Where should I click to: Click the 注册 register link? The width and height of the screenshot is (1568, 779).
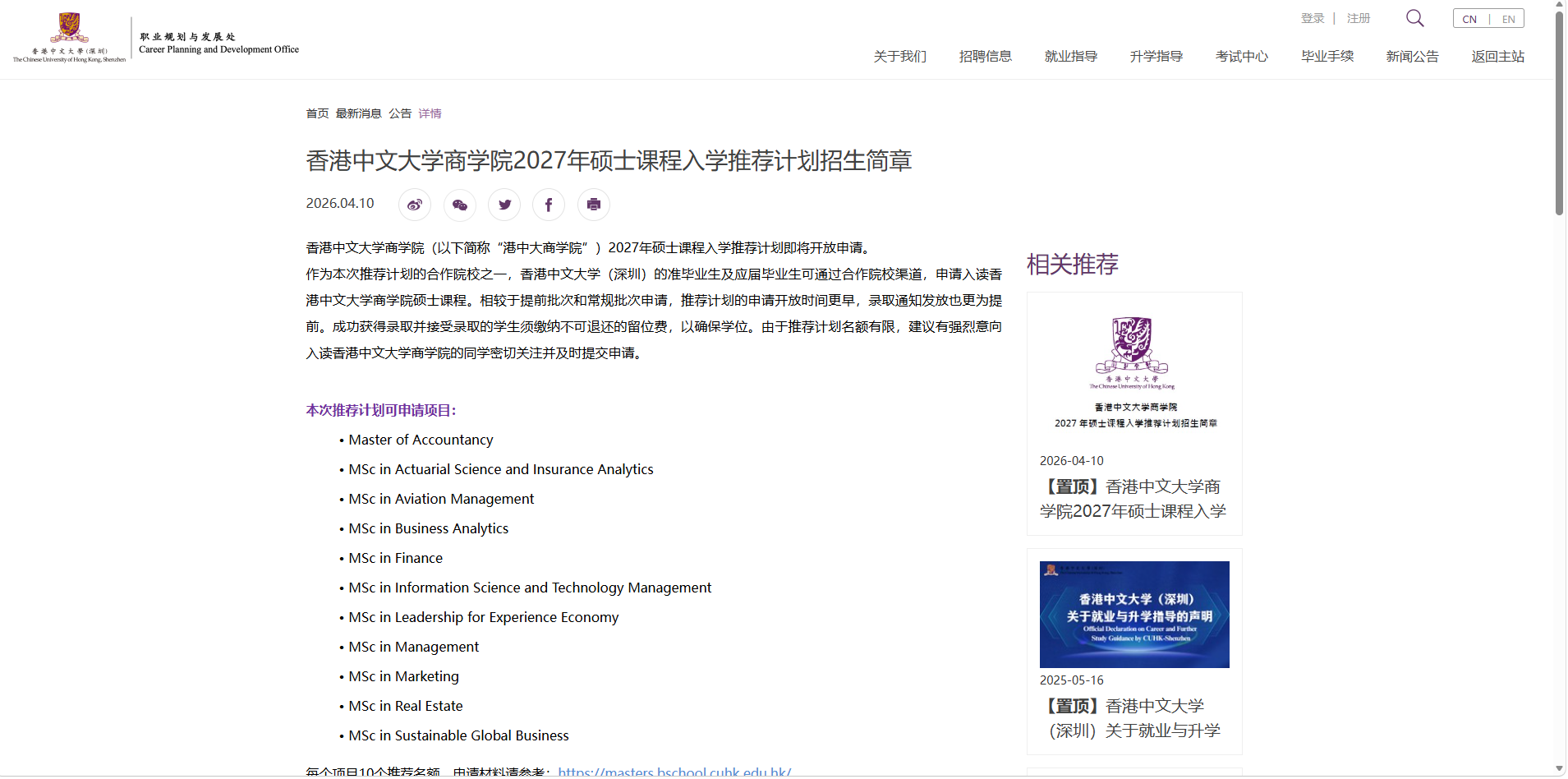[1358, 18]
